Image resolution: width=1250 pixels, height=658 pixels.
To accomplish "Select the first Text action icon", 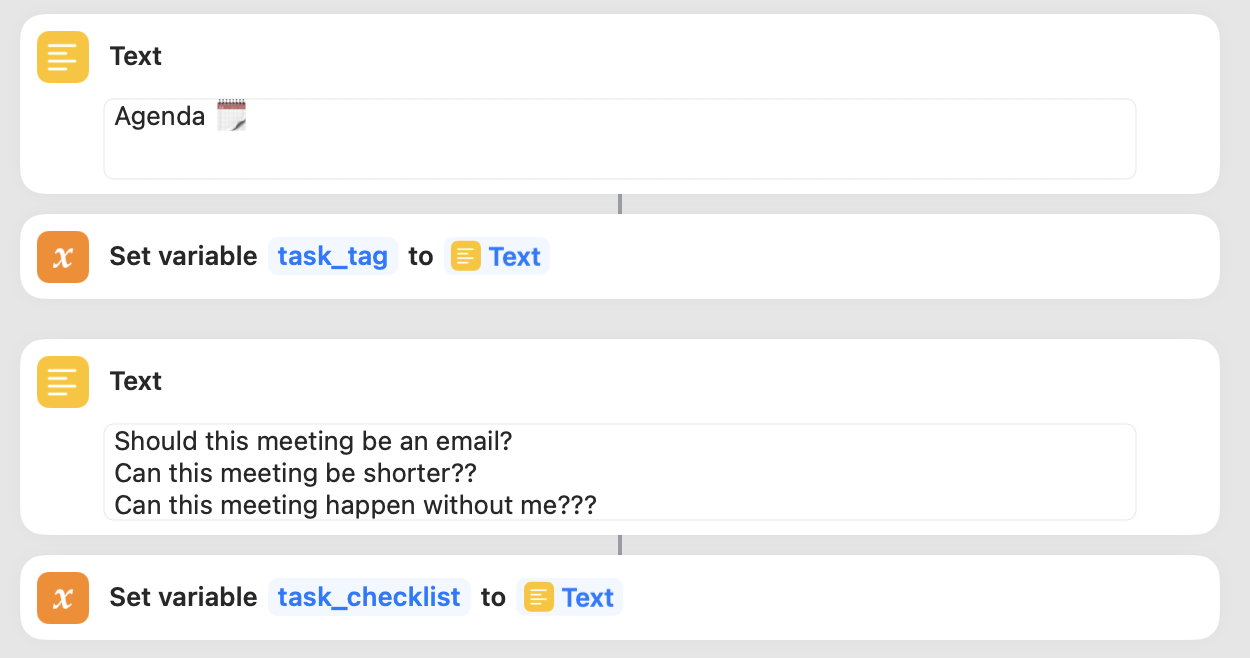I will click(62, 57).
